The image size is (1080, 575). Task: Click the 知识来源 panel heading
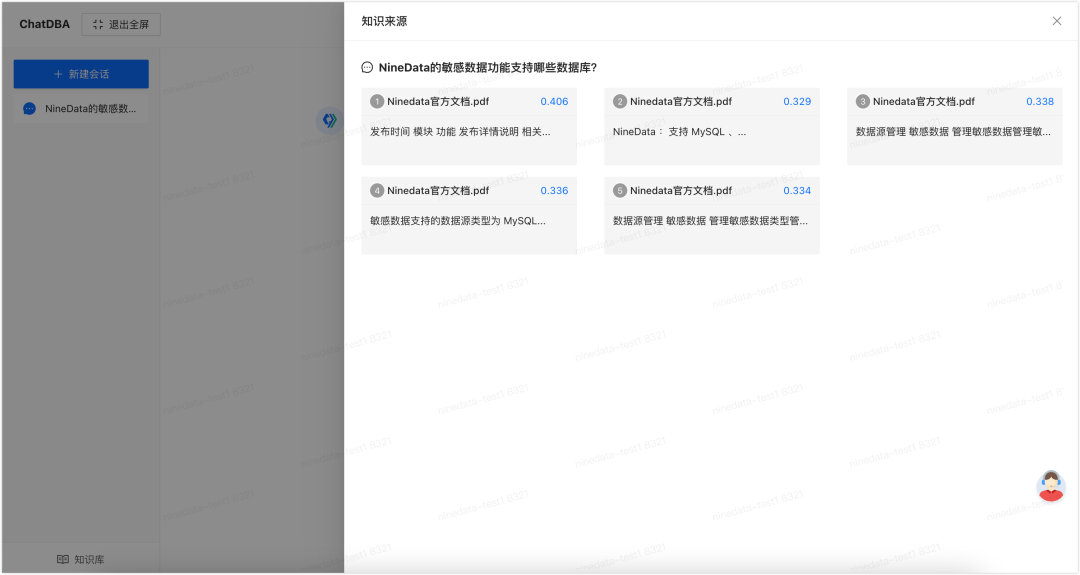384,21
